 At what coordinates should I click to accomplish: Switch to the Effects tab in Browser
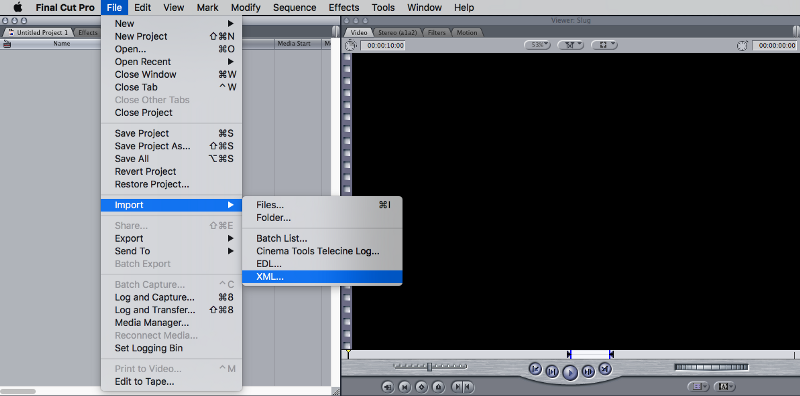tap(88, 33)
